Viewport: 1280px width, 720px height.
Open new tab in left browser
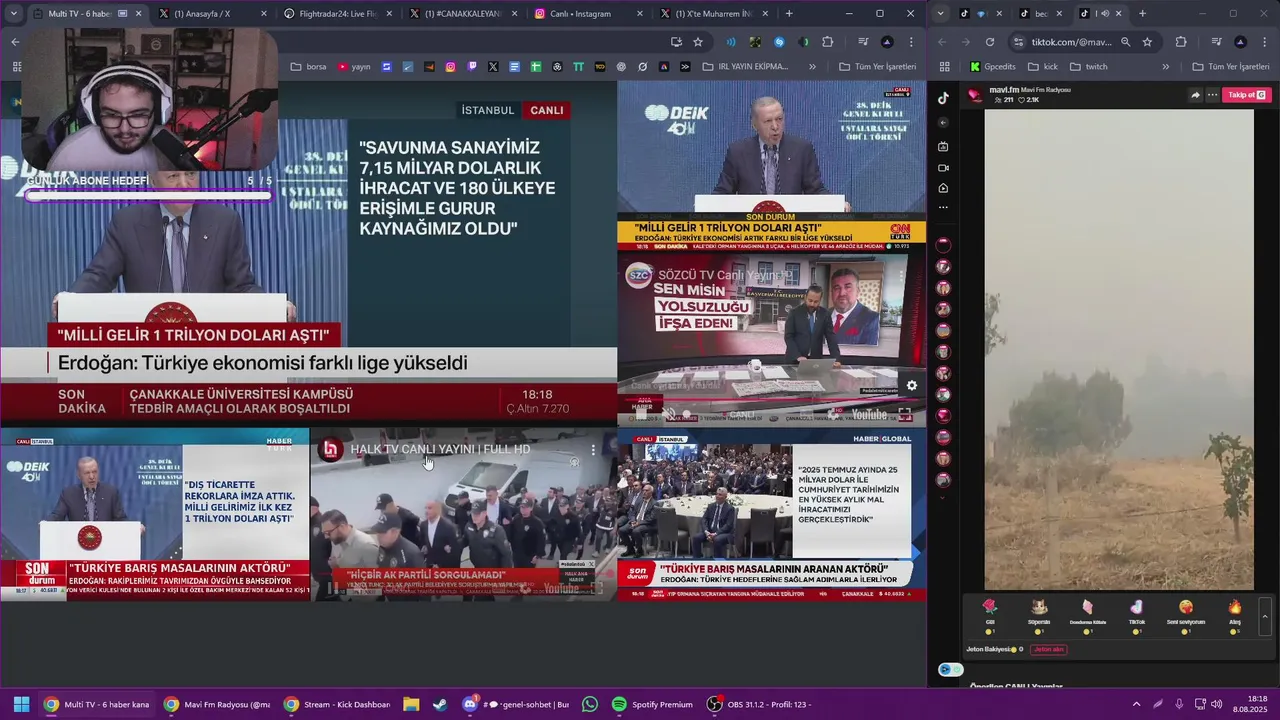[x=789, y=14]
